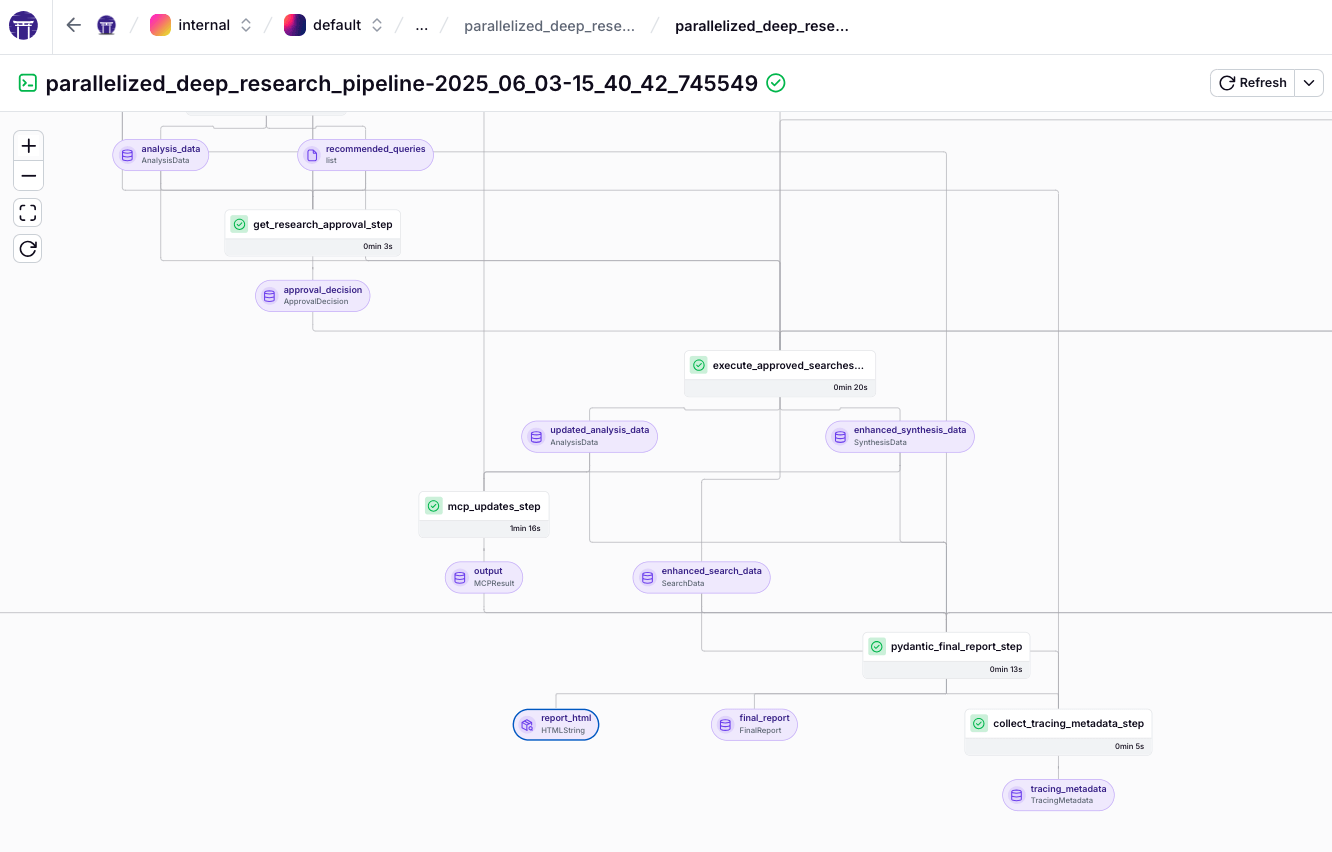The height and width of the screenshot is (852, 1332).
Task: Open dropdown arrow next to Refresh
Action: [x=1309, y=83]
